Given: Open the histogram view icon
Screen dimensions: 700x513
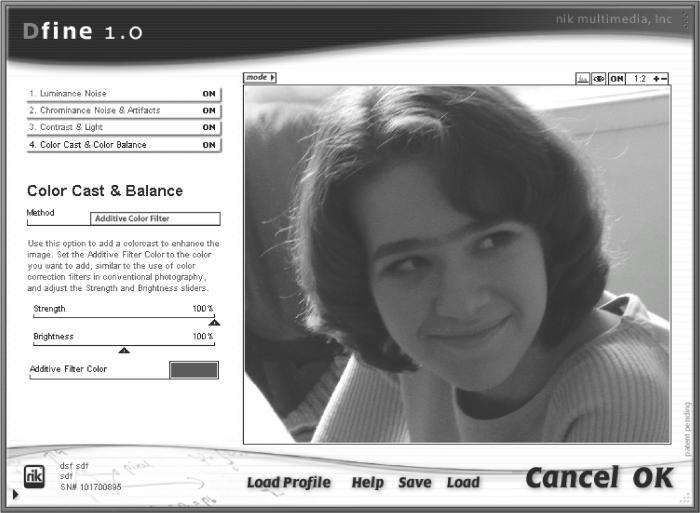Looking at the screenshot, I should click(x=583, y=79).
